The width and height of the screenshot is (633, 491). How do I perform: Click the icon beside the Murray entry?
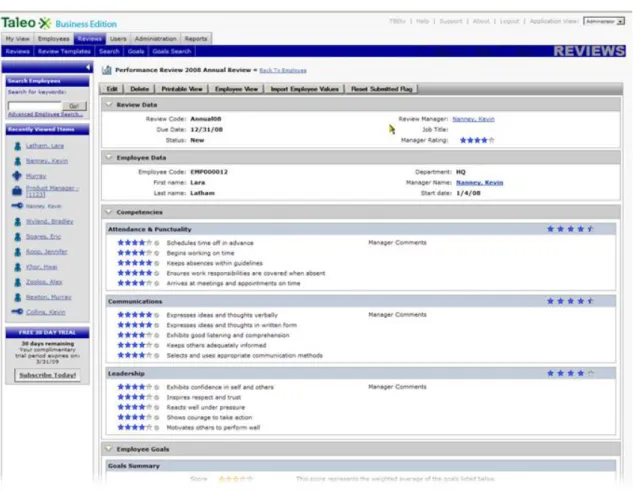point(17,176)
